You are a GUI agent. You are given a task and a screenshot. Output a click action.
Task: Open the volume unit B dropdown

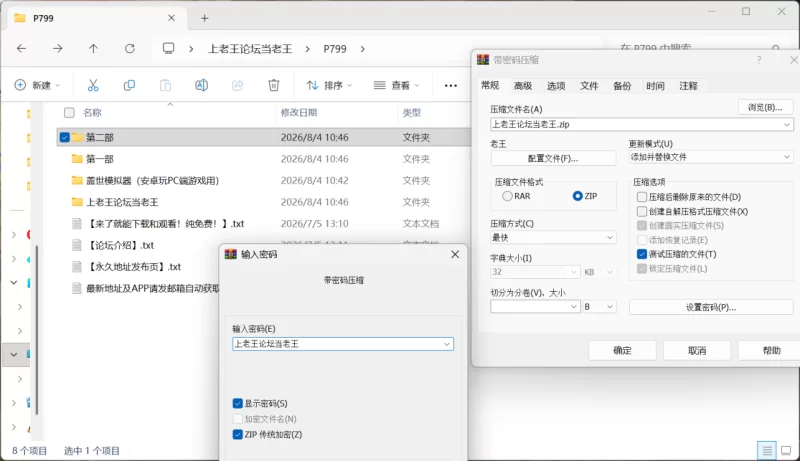click(610, 306)
